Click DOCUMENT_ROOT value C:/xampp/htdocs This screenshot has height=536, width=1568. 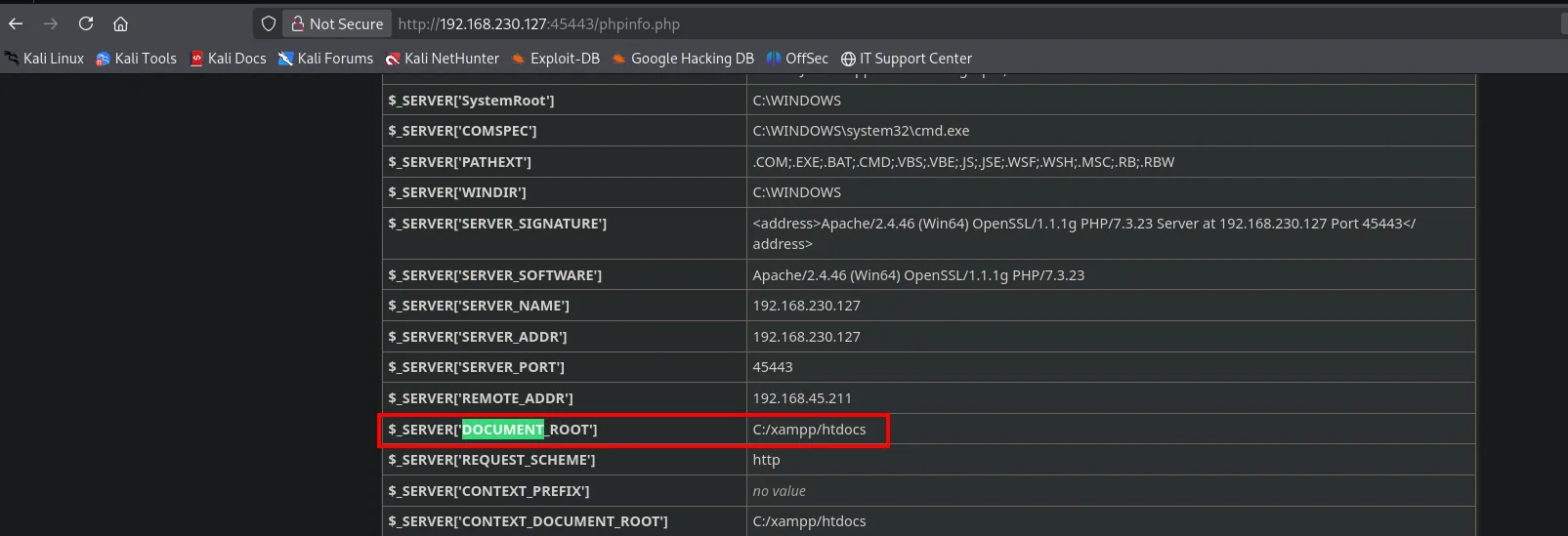click(x=809, y=430)
